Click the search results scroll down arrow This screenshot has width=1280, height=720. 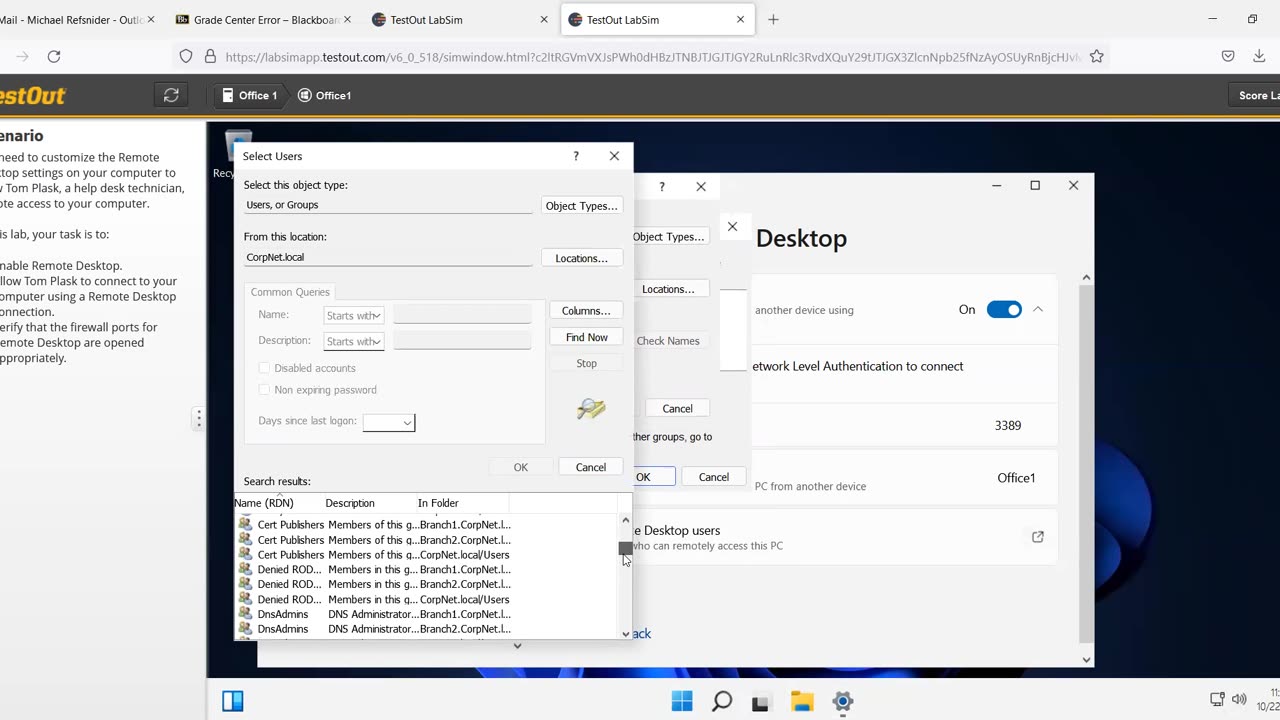tap(626, 634)
